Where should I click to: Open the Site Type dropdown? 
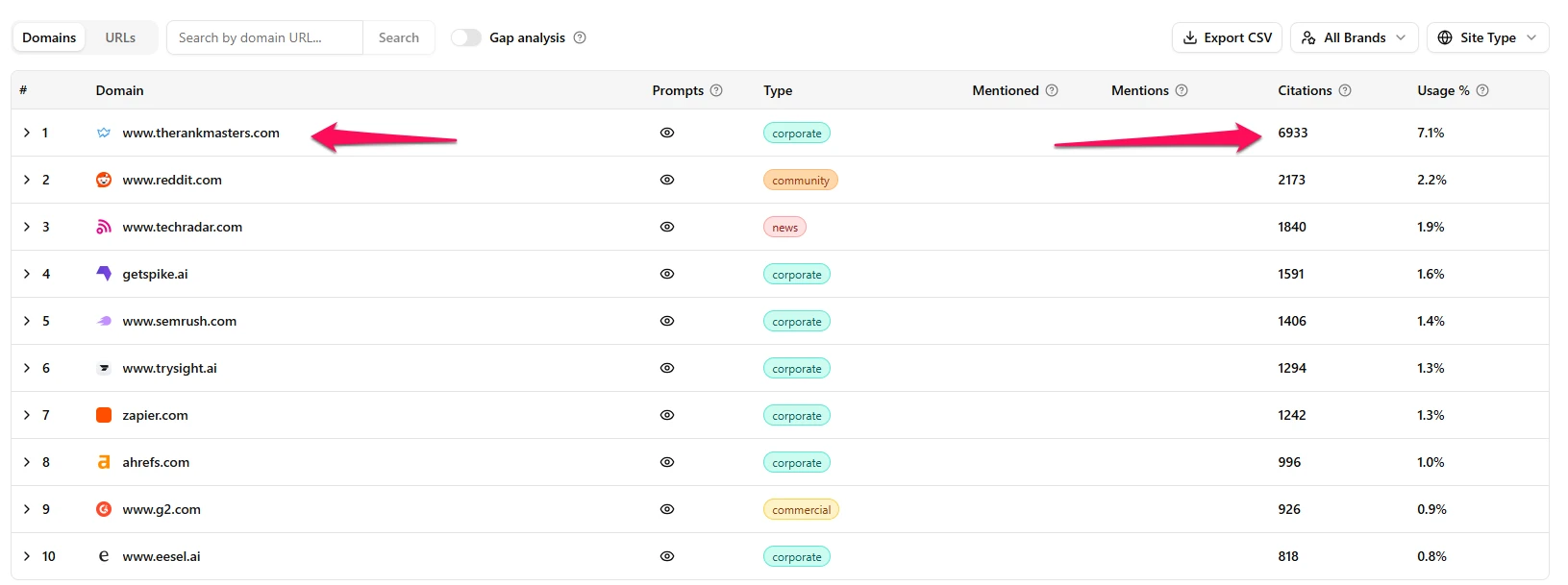point(1487,37)
